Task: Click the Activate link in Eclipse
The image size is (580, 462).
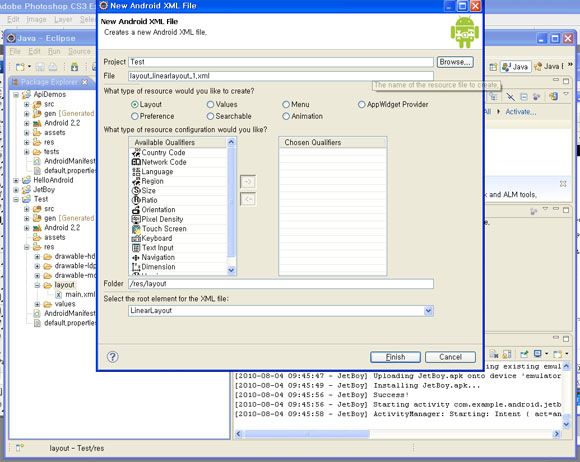Action: [521, 112]
